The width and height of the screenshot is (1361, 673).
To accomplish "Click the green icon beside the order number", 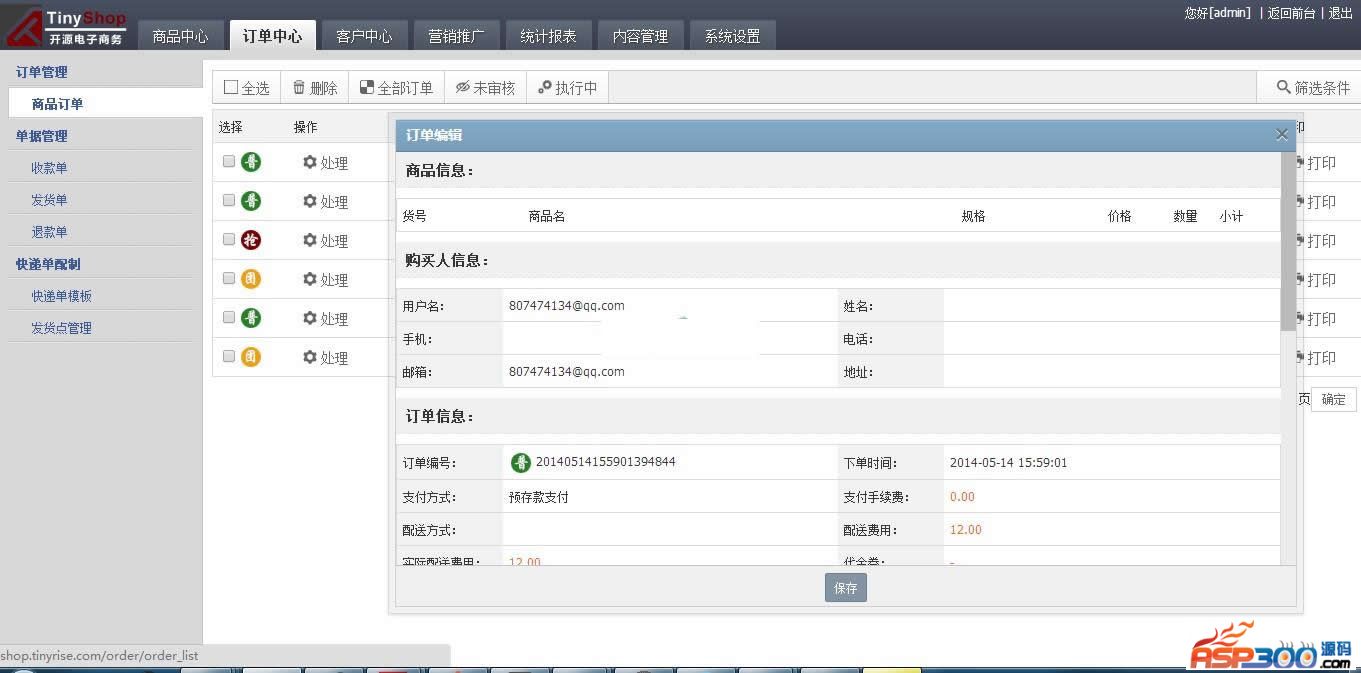I will pyautogui.click(x=521, y=462).
